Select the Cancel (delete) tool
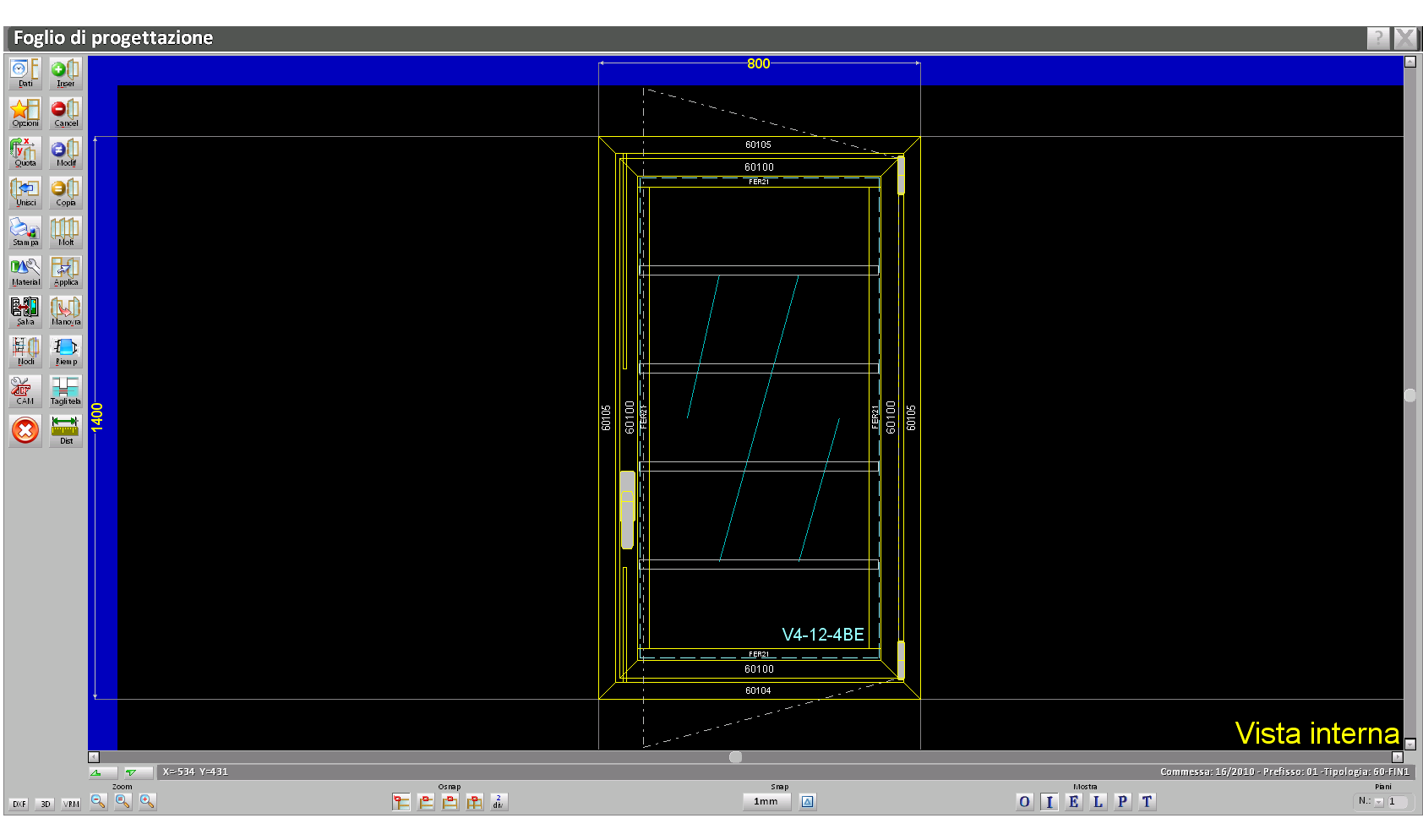Viewport: 1423px width, 840px height. pos(65,113)
